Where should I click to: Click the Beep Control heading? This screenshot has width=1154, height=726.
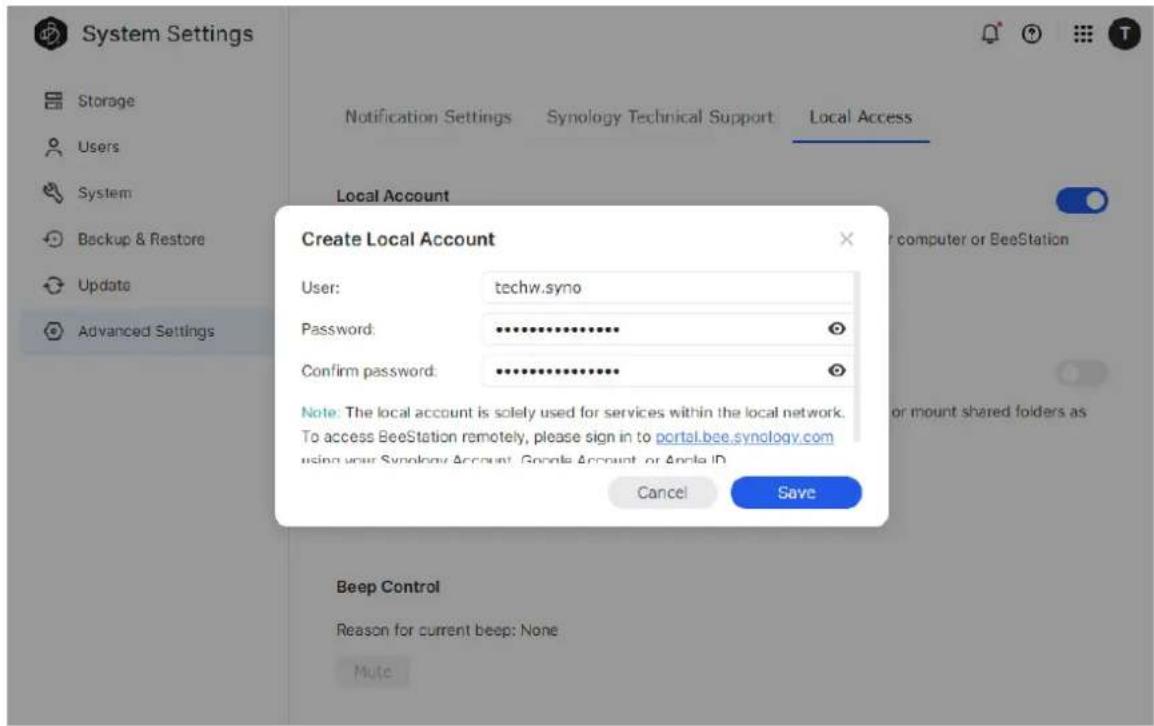tap(388, 587)
